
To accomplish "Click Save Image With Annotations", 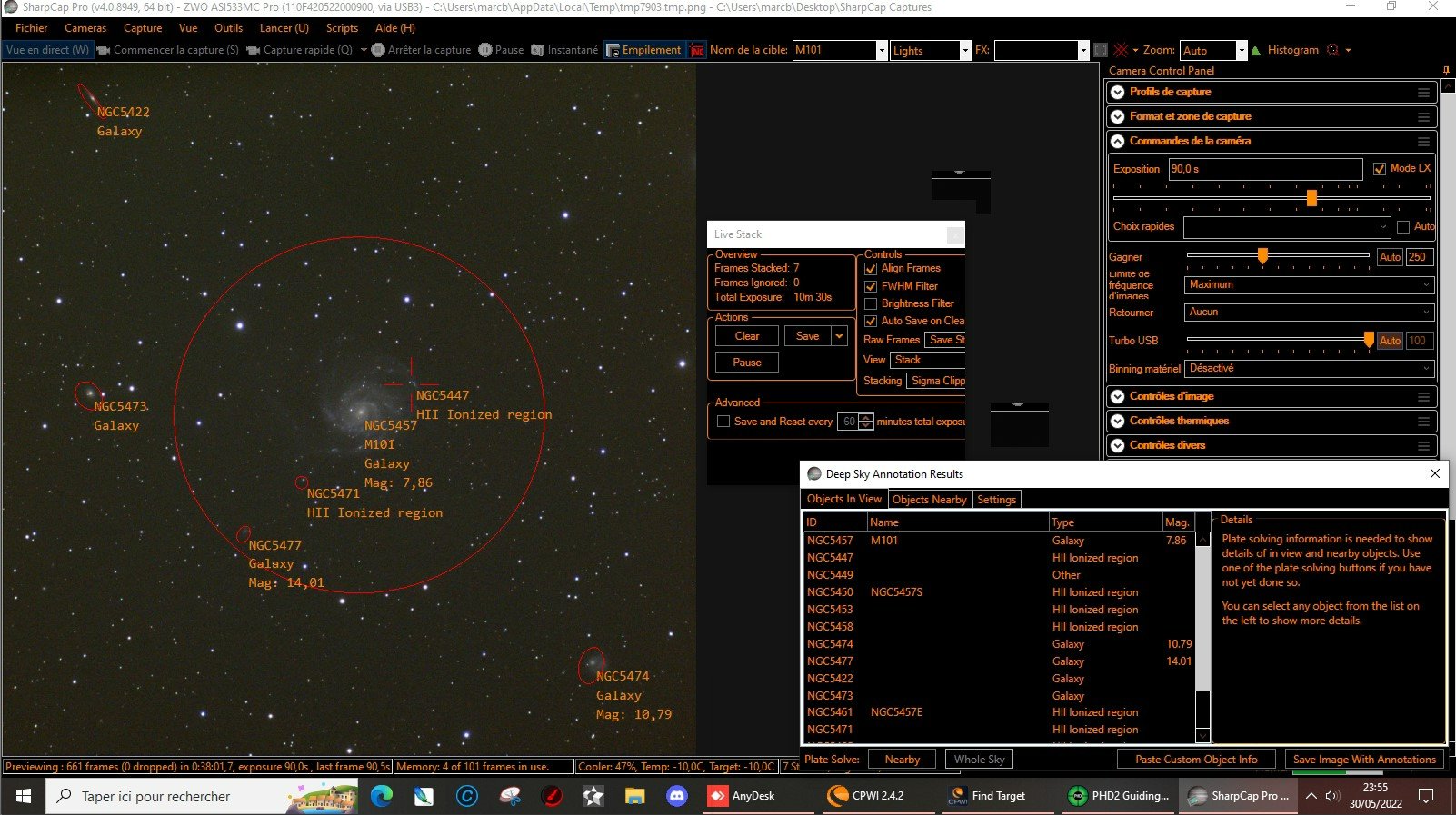I will pyautogui.click(x=1364, y=760).
